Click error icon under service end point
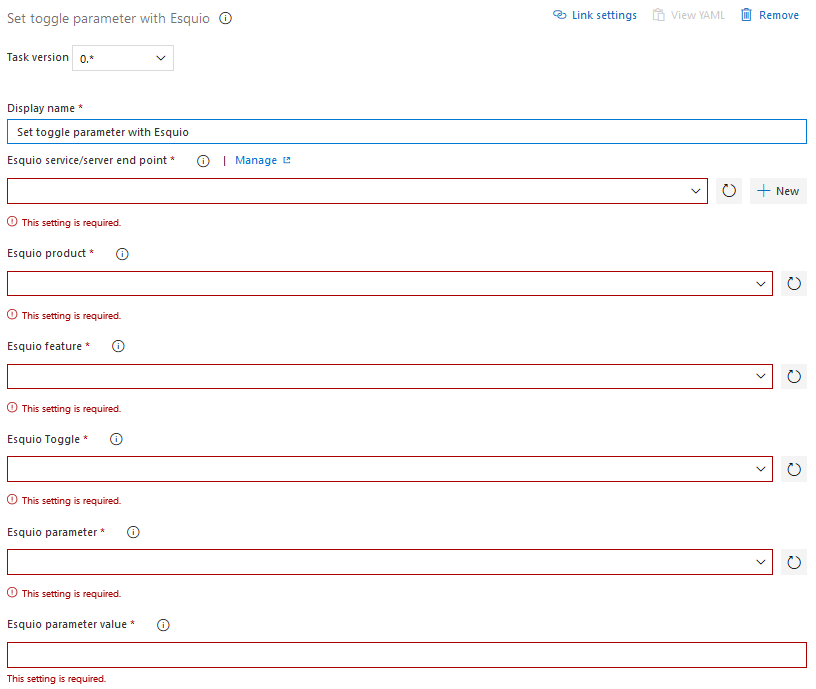816x689 pixels. click(x=12, y=222)
